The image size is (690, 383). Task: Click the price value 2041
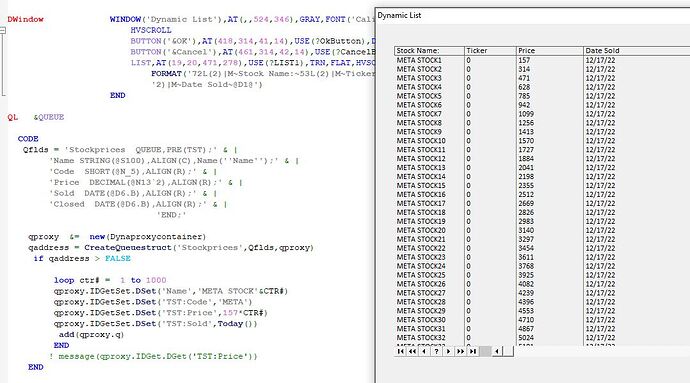526,168
